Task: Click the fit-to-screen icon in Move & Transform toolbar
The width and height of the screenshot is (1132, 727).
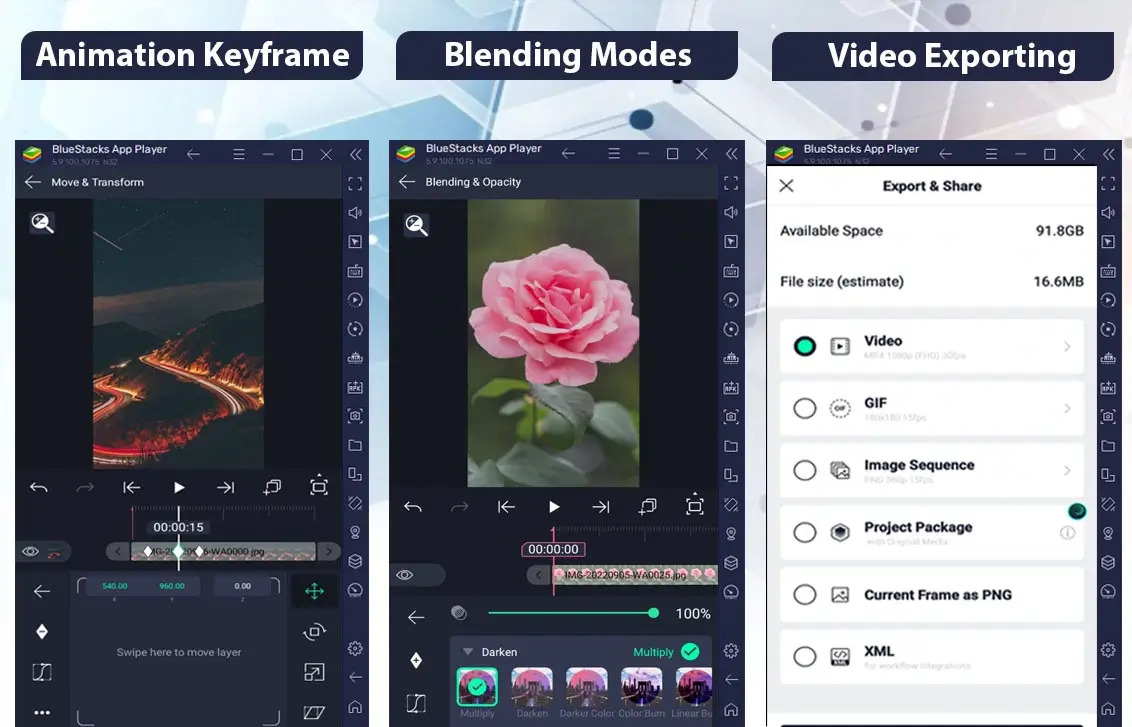Action: [318, 487]
